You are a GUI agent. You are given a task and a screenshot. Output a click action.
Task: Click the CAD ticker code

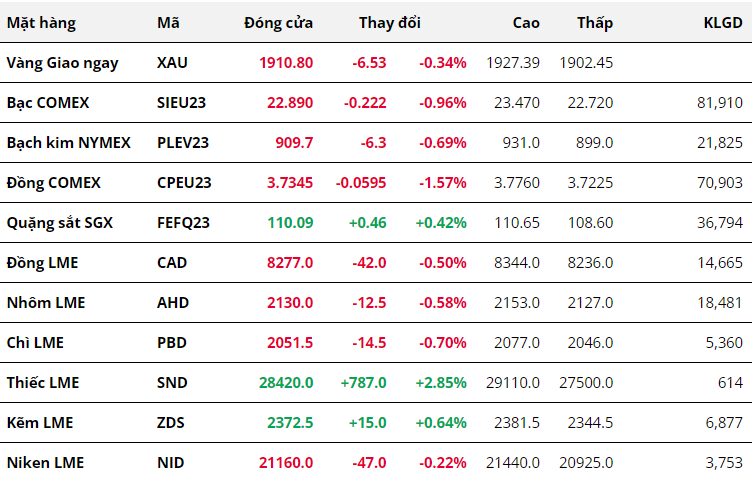point(173,263)
